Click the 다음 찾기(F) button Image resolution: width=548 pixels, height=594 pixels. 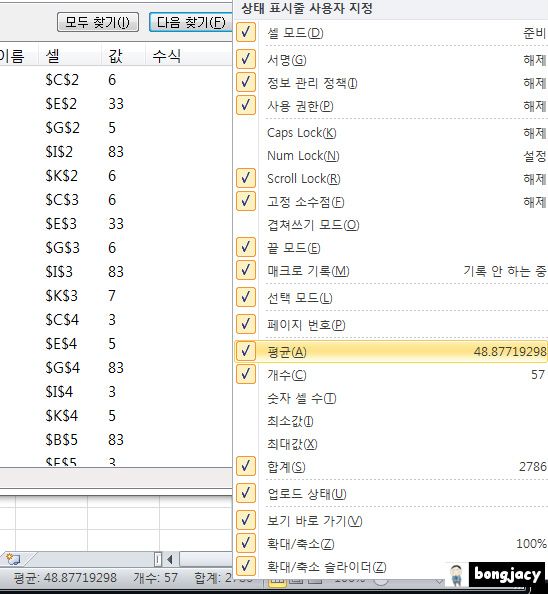tap(190, 22)
